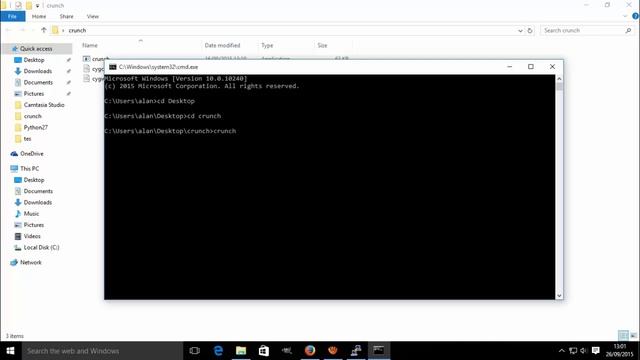
Task: Open Documents under Quick access
Action: [x=38, y=82]
